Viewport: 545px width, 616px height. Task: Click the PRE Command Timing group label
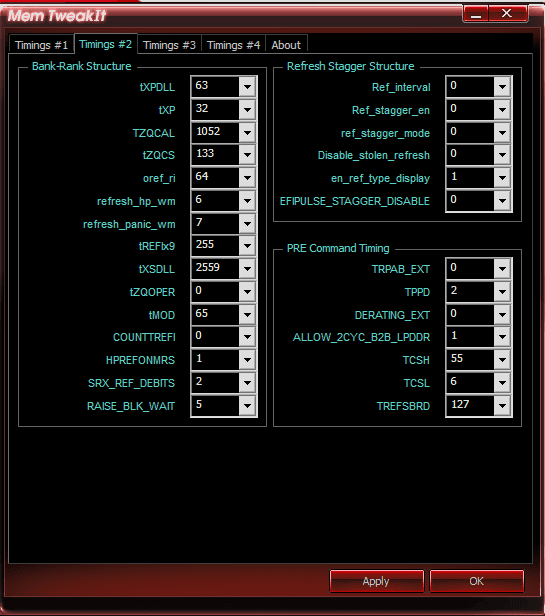(x=338, y=248)
